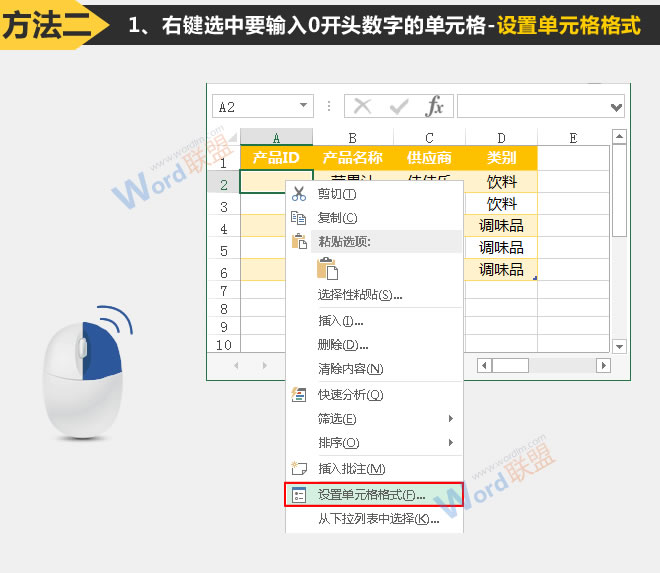Screen dimensions: 660x573
Task: Click the Insert Comment note icon
Action: [x=299, y=468]
